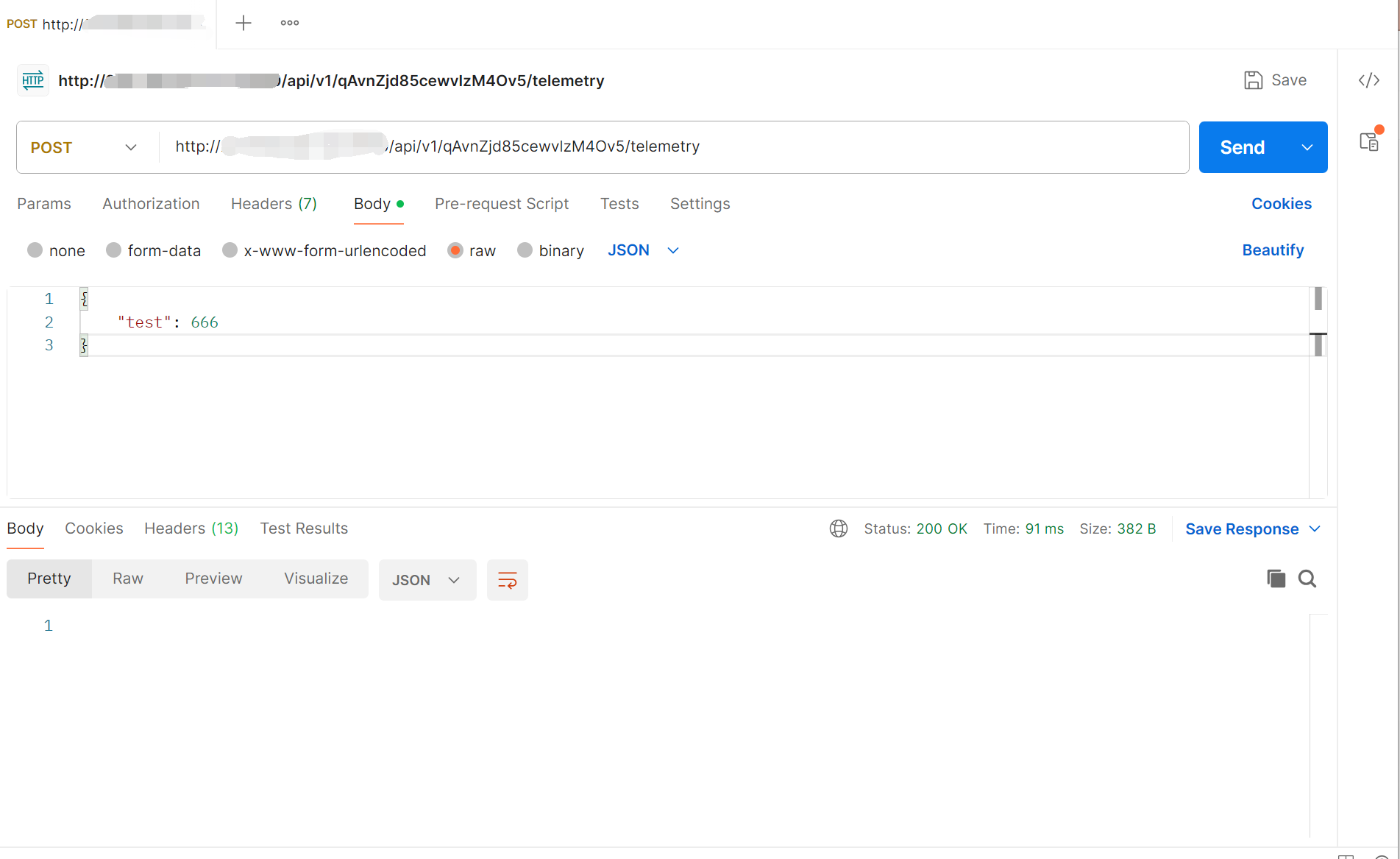Click the request URL input field
The image size is (1400, 859).
tap(736, 147)
